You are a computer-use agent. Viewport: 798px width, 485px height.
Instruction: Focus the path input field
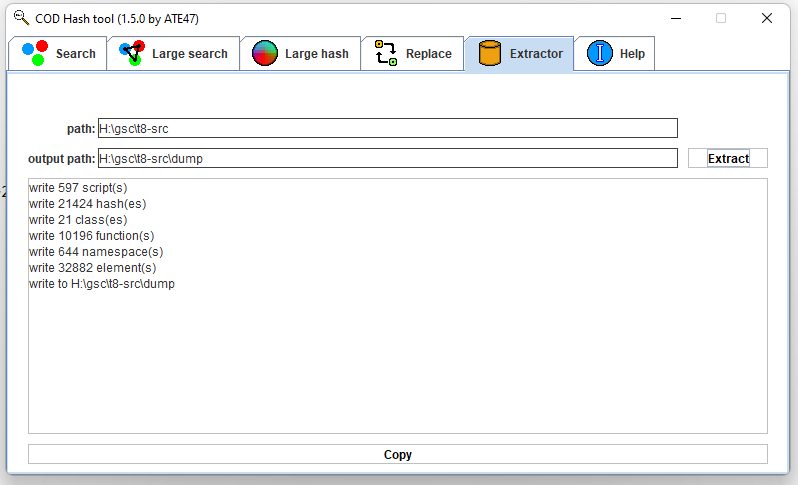point(388,128)
